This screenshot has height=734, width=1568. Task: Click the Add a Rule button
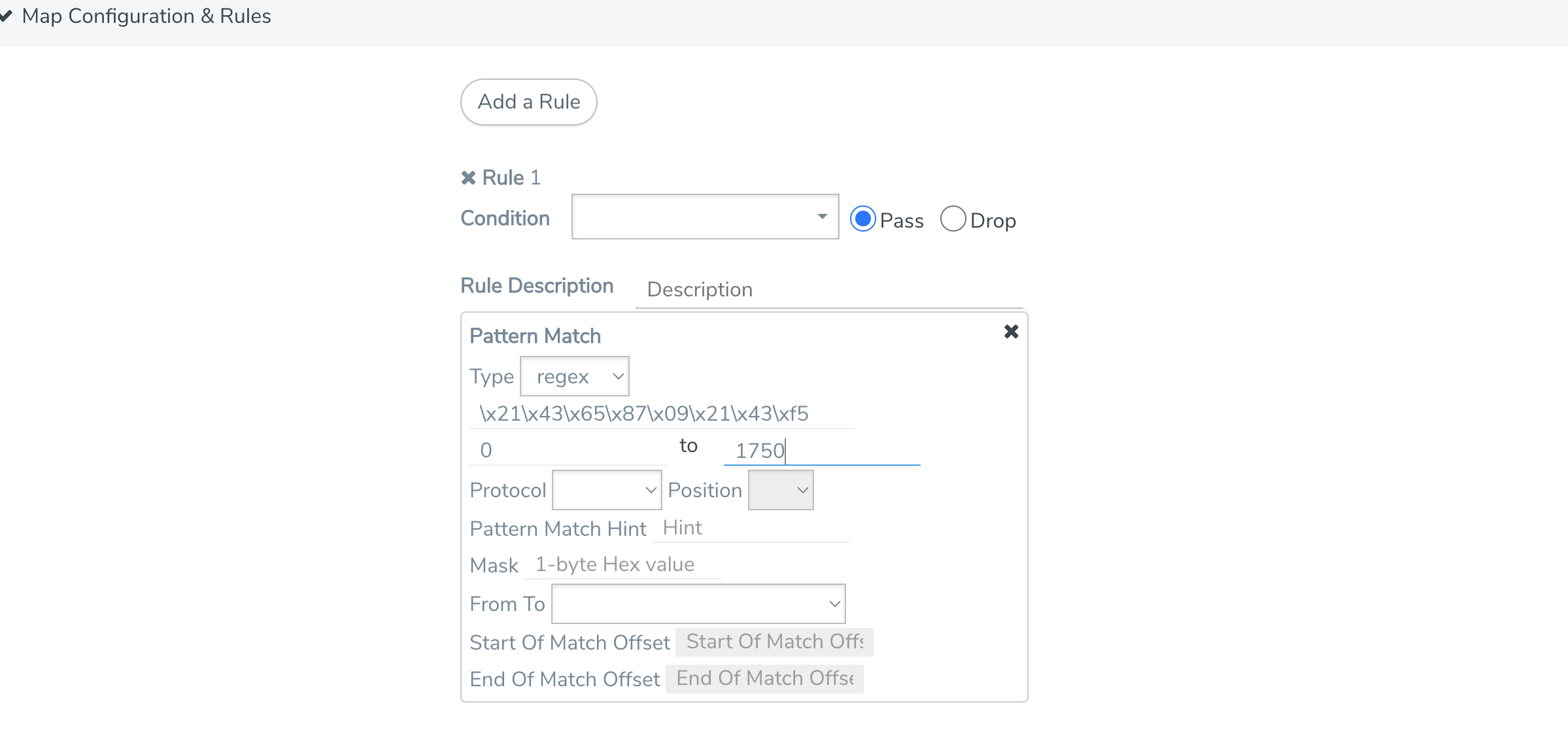[x=529, y=102]
